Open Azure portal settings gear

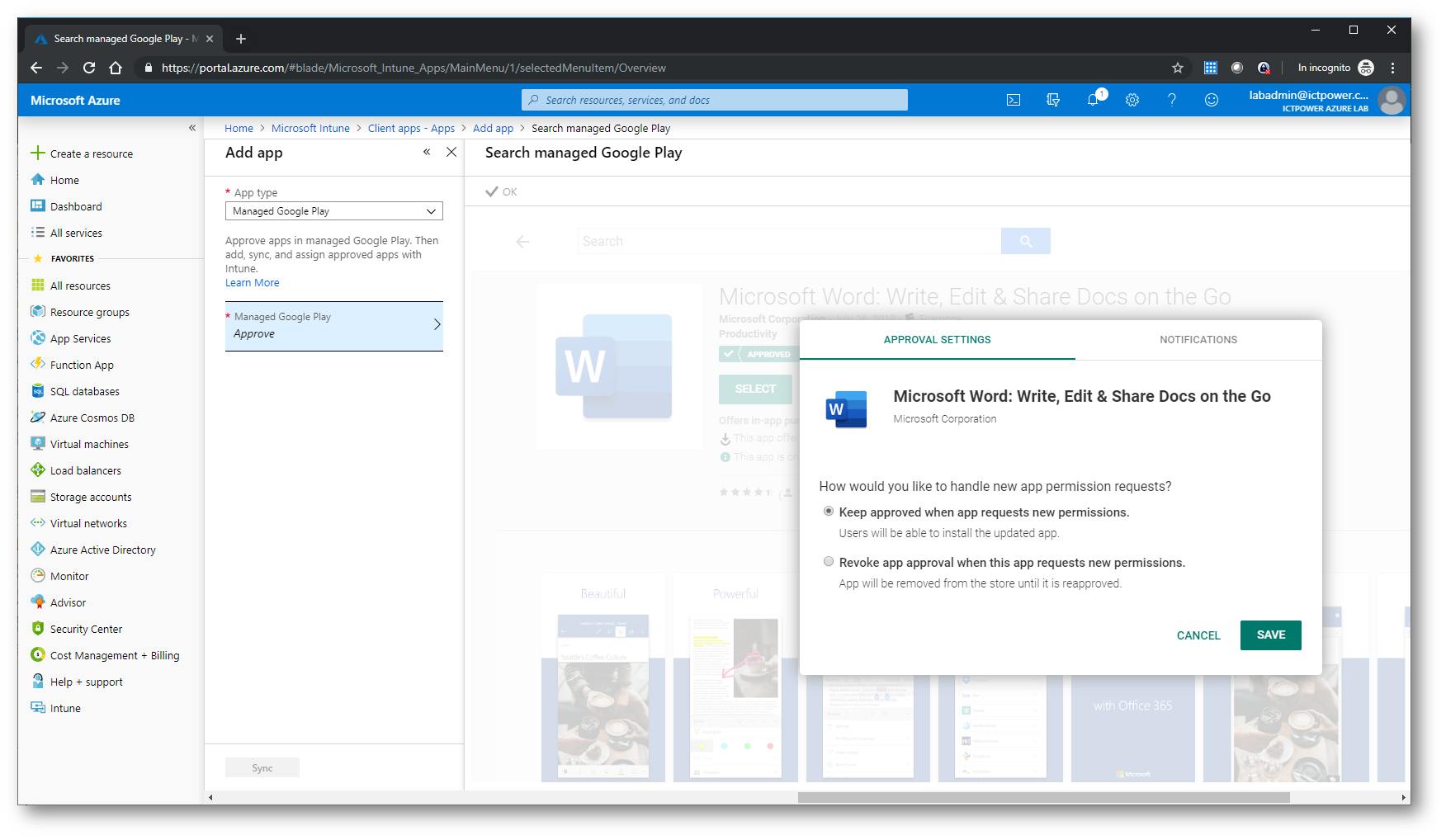click(1132, 100)
